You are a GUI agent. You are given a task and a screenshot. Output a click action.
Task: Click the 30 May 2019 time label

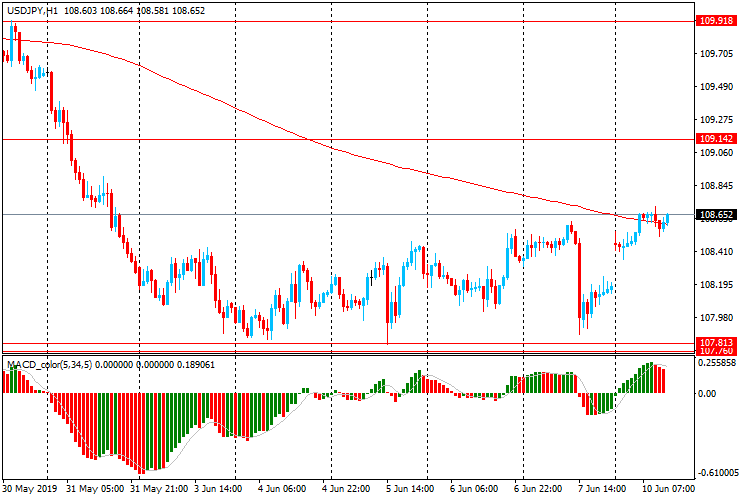30,488
